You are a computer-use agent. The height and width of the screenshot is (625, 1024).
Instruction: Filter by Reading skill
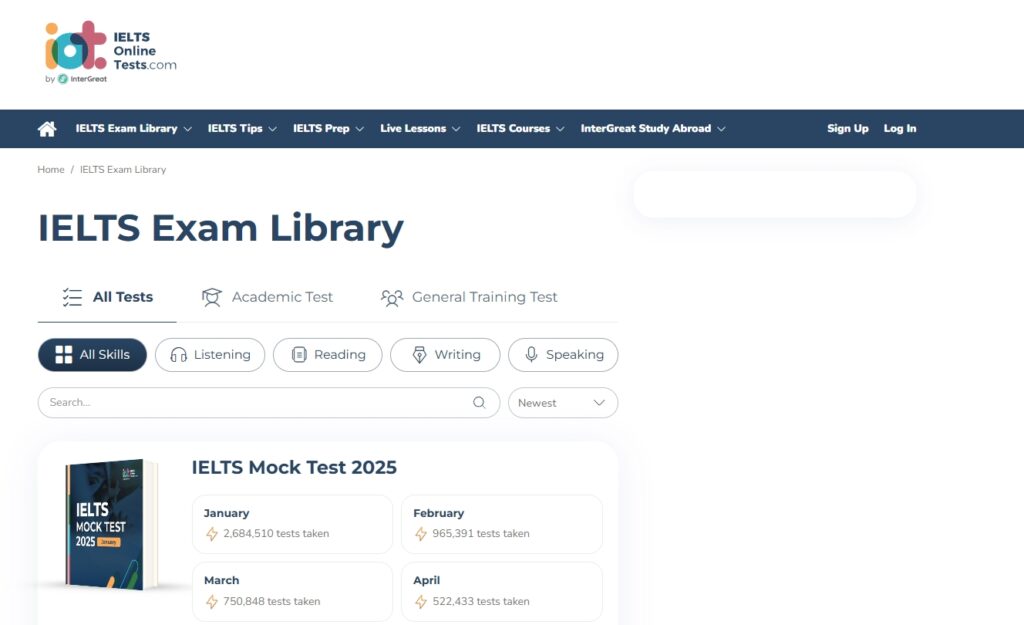(x=328, y=355)
